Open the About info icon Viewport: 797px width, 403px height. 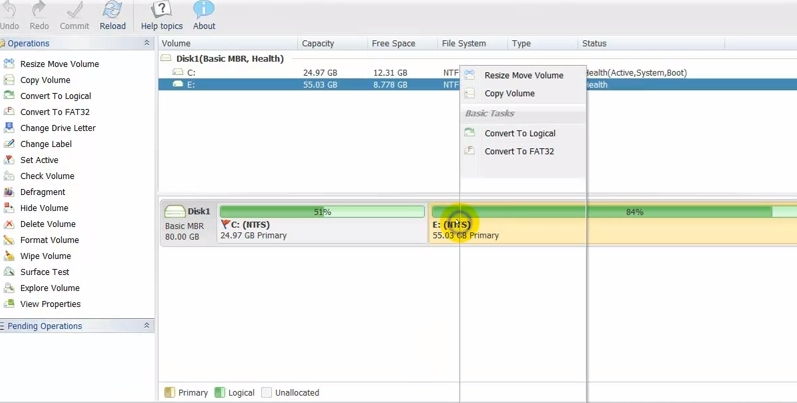point(204,9)
